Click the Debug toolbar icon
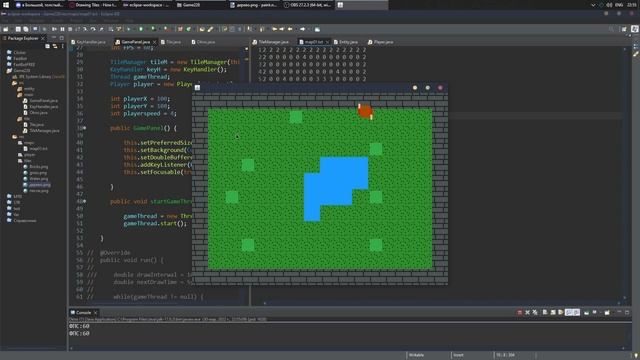The width and height of the screenshot is (640, 360). point(129,29)
